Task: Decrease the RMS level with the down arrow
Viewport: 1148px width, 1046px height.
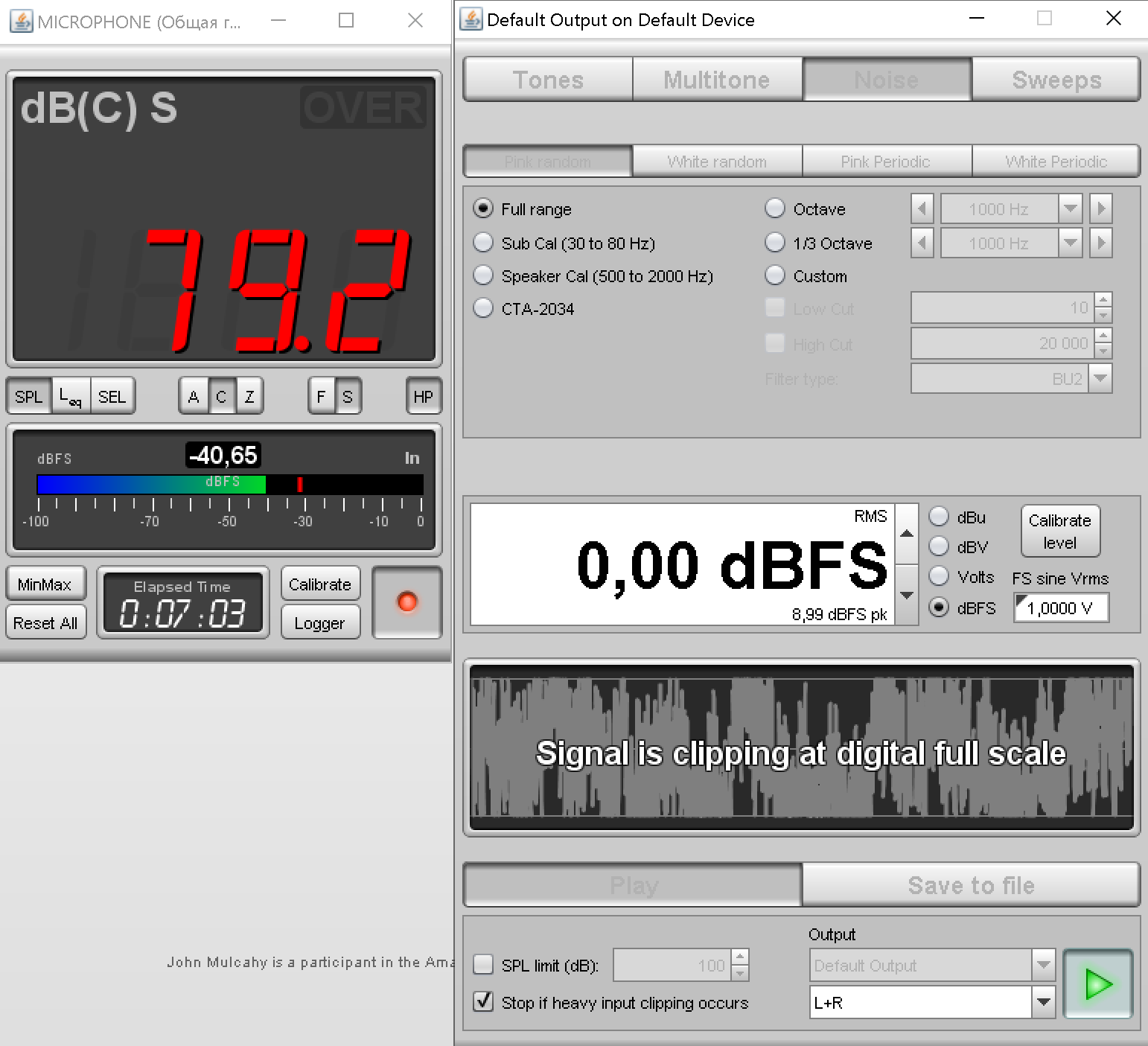Action: (x=906, y=595)
